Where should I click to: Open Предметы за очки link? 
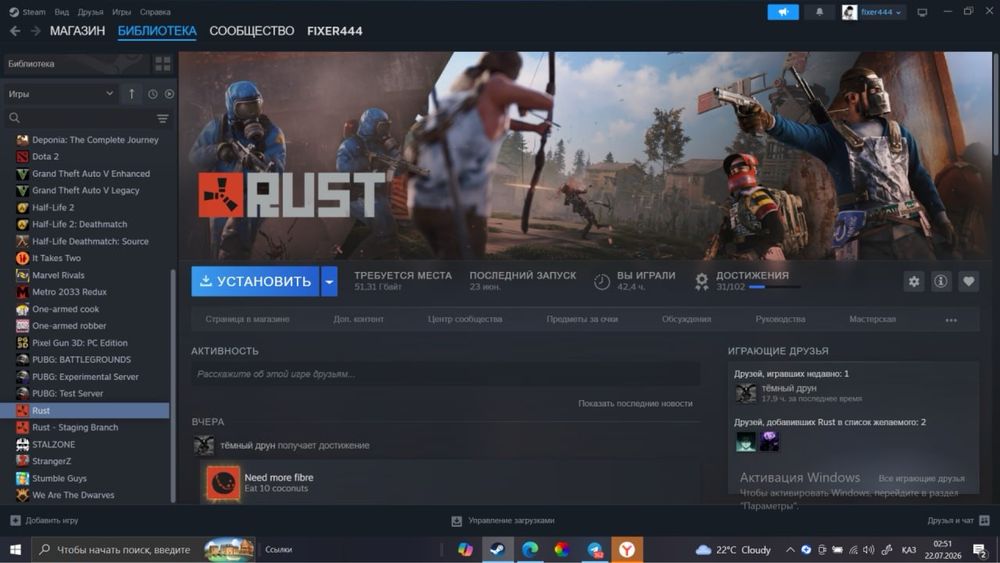pos(582,319)
